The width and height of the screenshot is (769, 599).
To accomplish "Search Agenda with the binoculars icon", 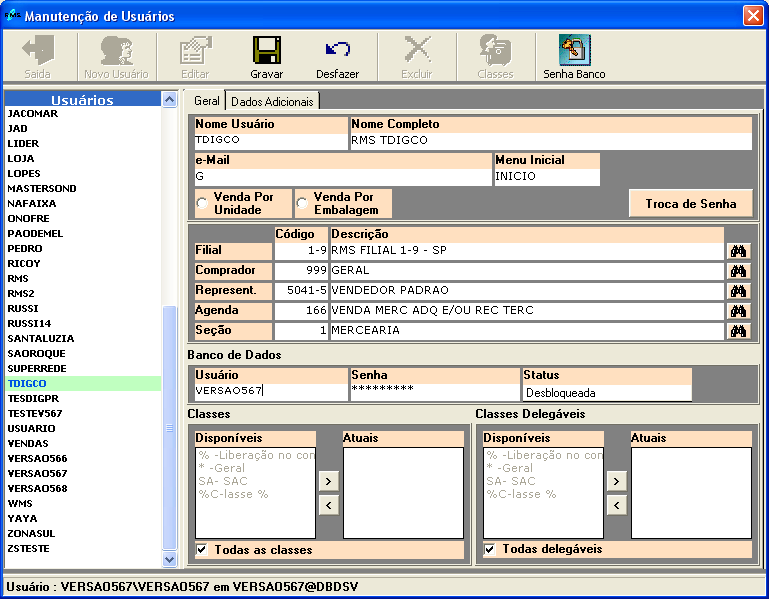I will point(738,311).
